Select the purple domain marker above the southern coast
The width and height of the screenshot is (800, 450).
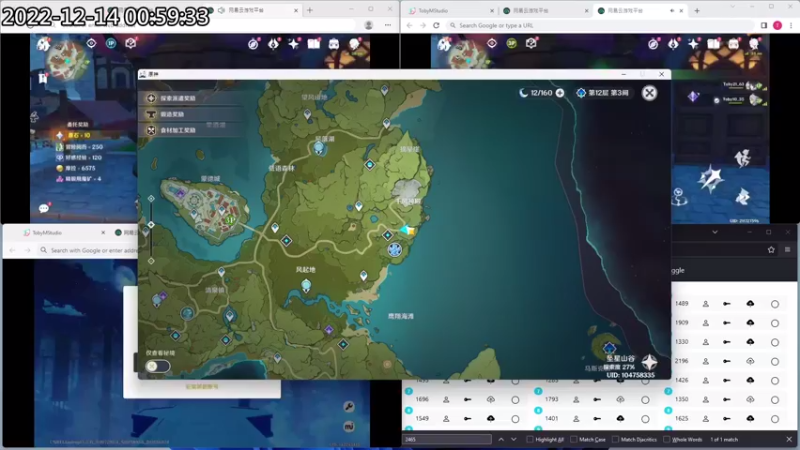pyautogui.click(x=329, y=330)
